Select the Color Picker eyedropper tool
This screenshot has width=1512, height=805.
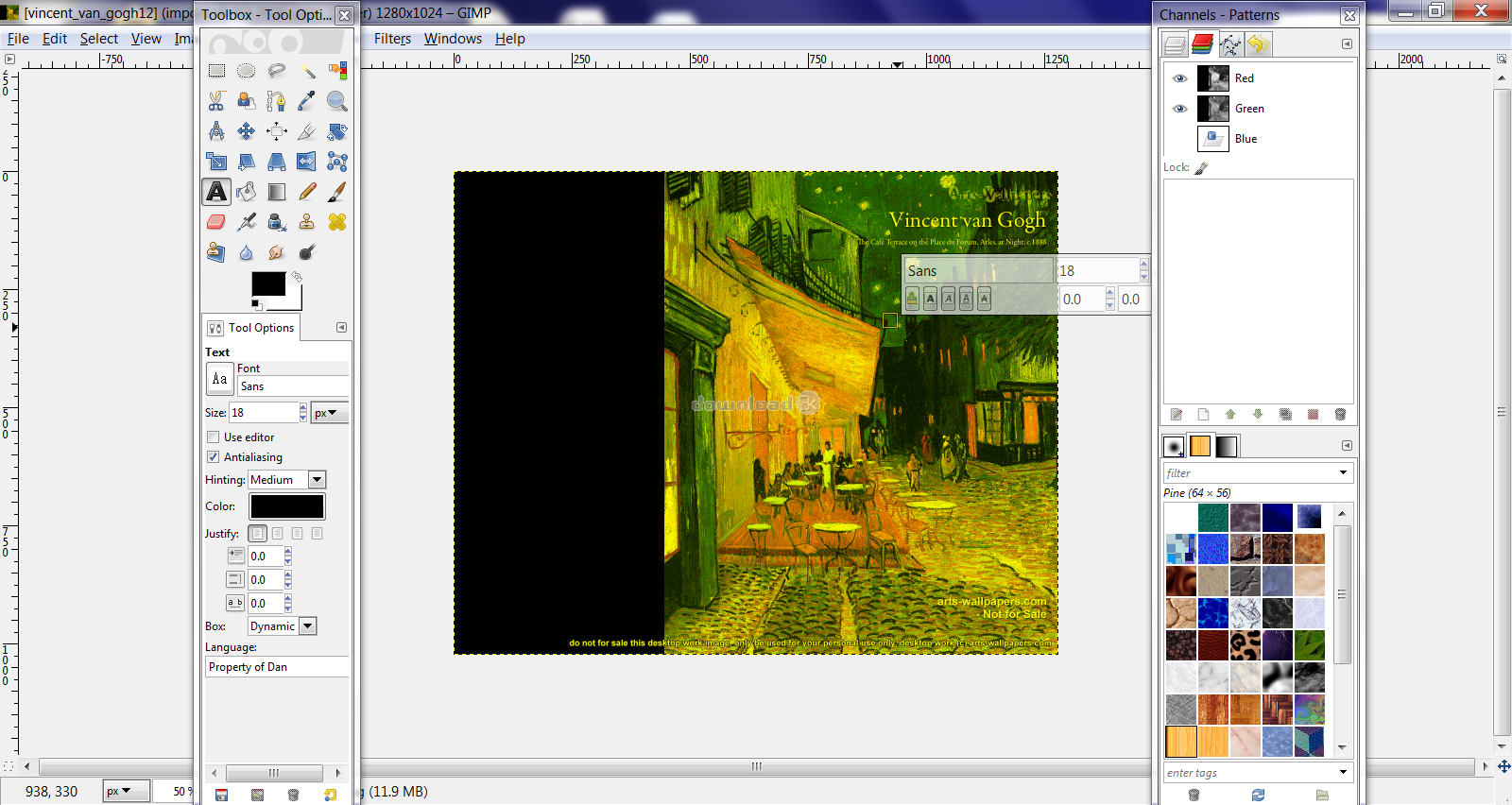307,101
